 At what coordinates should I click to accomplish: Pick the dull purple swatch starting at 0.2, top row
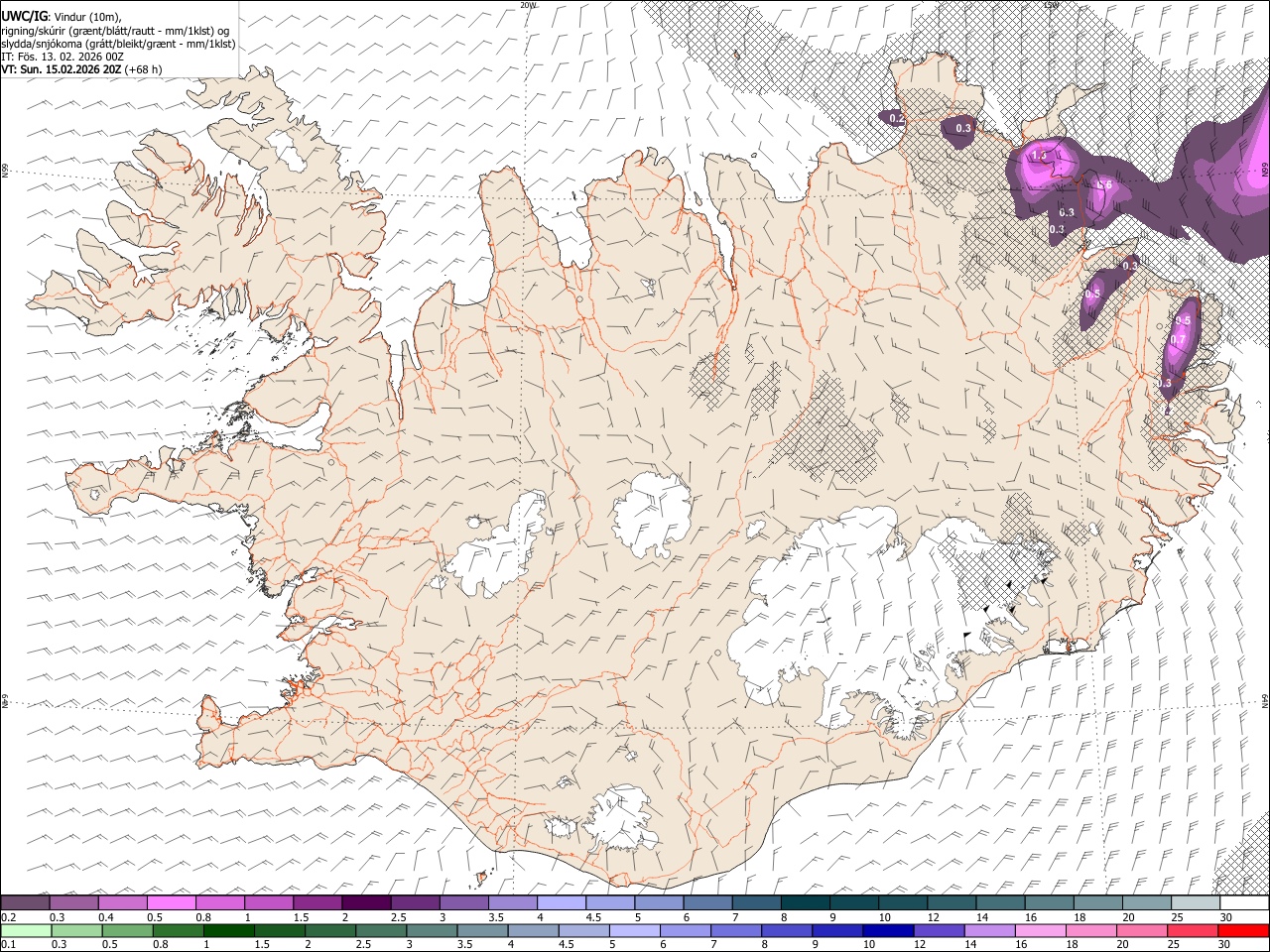pyautogui.click(x=25, y=903)
